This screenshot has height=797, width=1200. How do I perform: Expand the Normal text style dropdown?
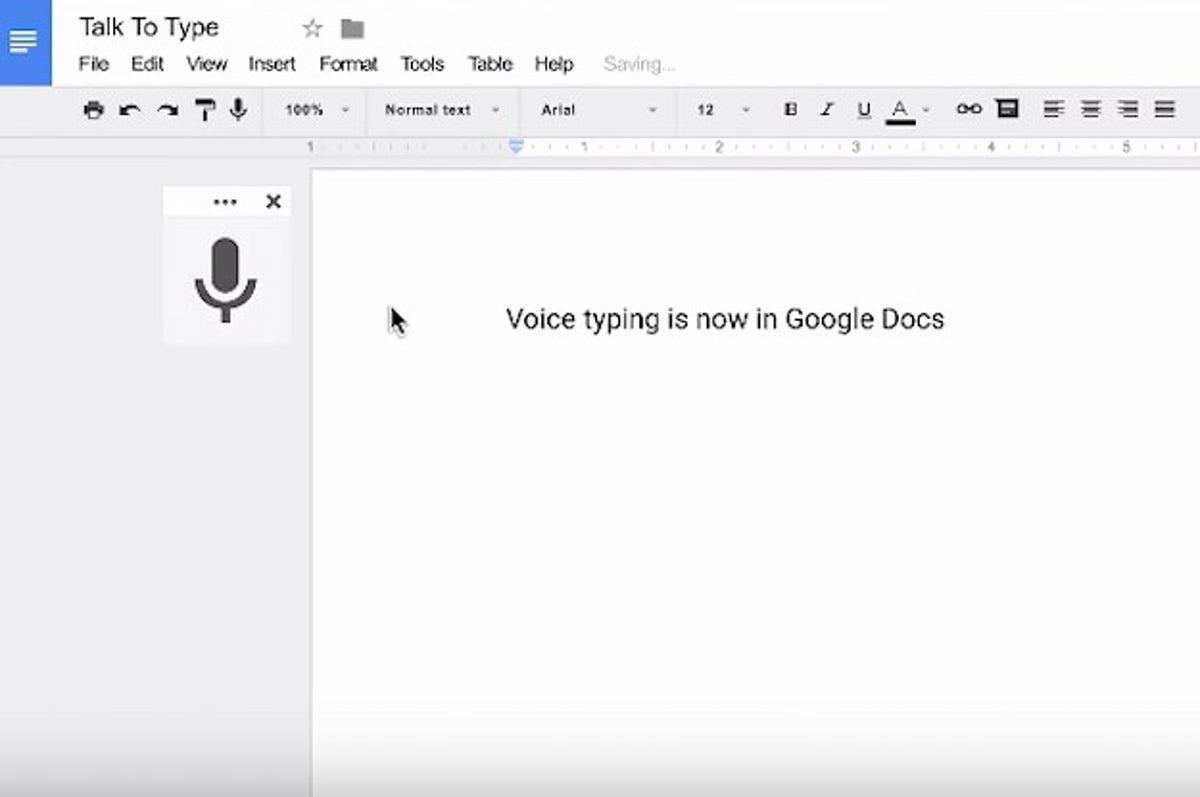pos(442,110)
